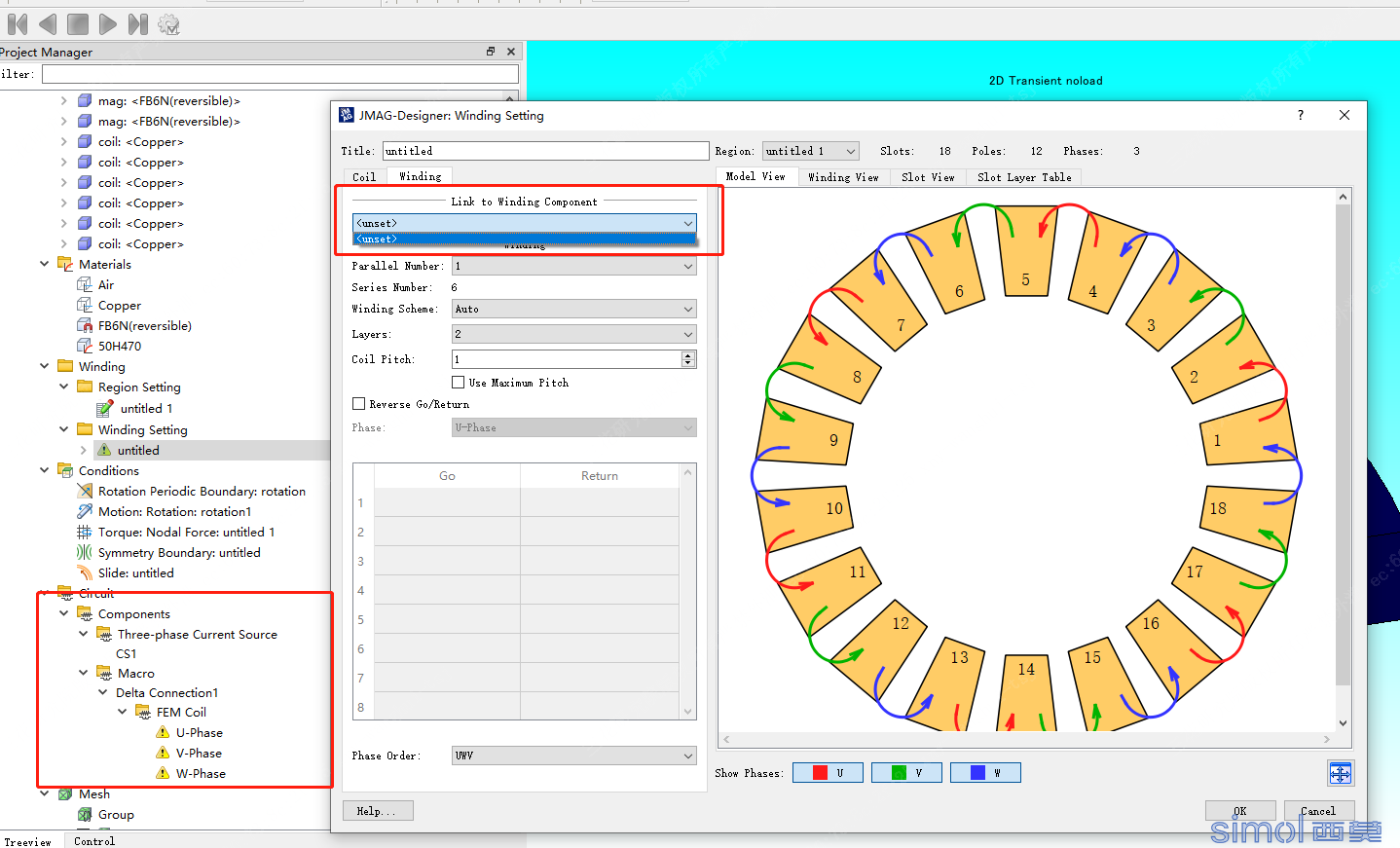This screenshot has width=1400, height=848.
Task: Click the Group tree icon
Action: (x=85, y=814)
